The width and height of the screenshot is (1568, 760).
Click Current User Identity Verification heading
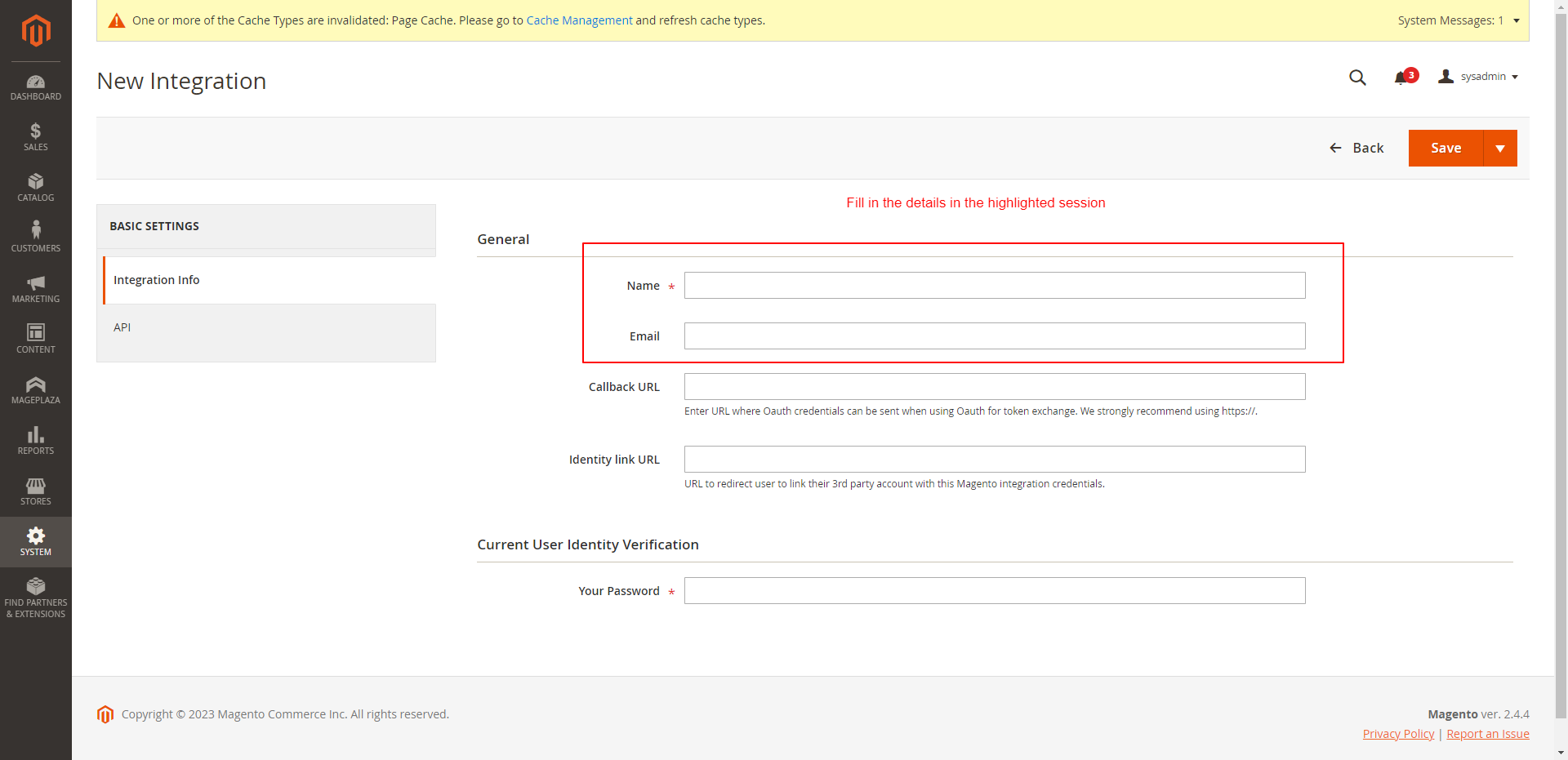[x=588, y=544]
